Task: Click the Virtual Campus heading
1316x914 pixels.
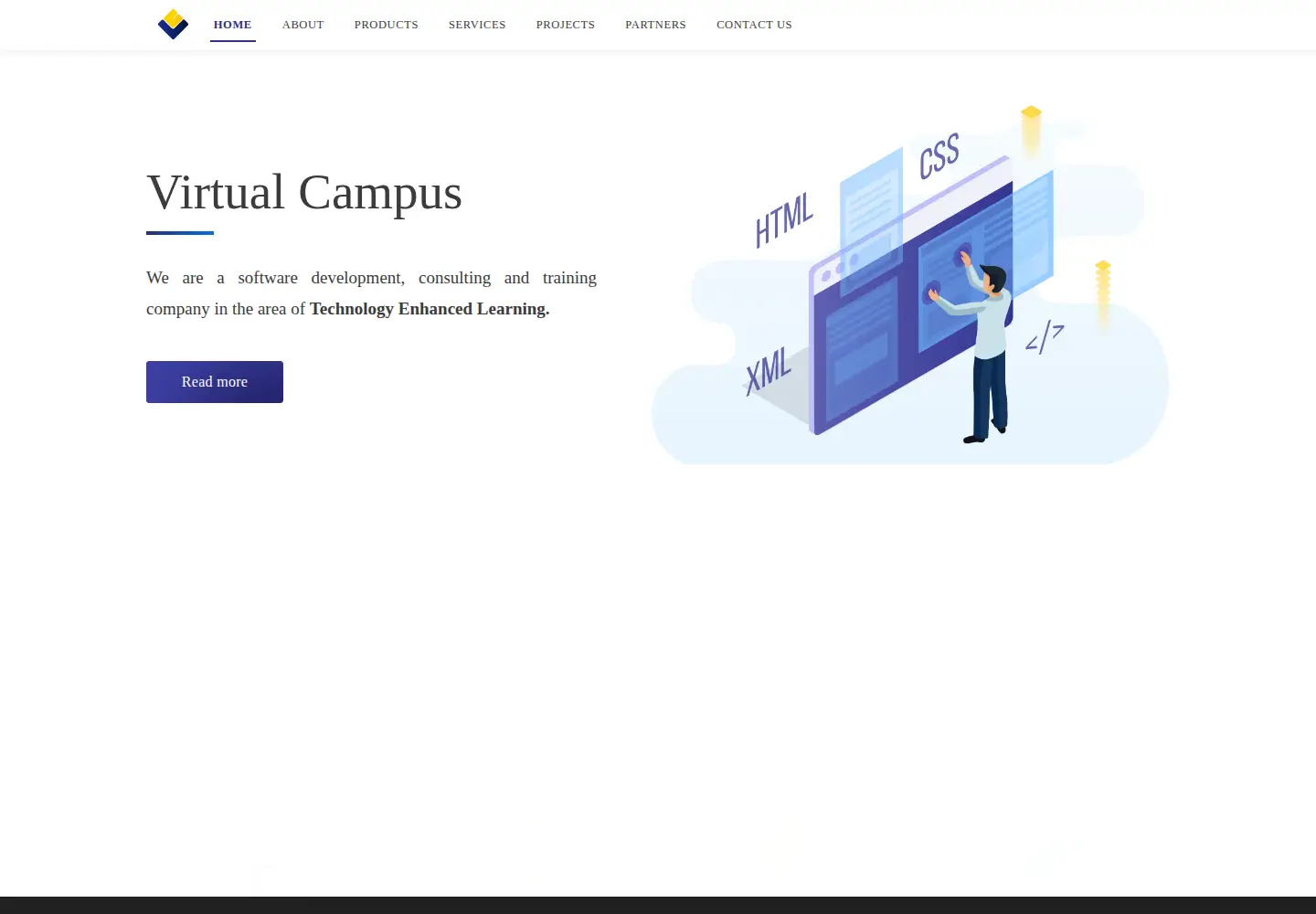Action: tap(304, 192)
